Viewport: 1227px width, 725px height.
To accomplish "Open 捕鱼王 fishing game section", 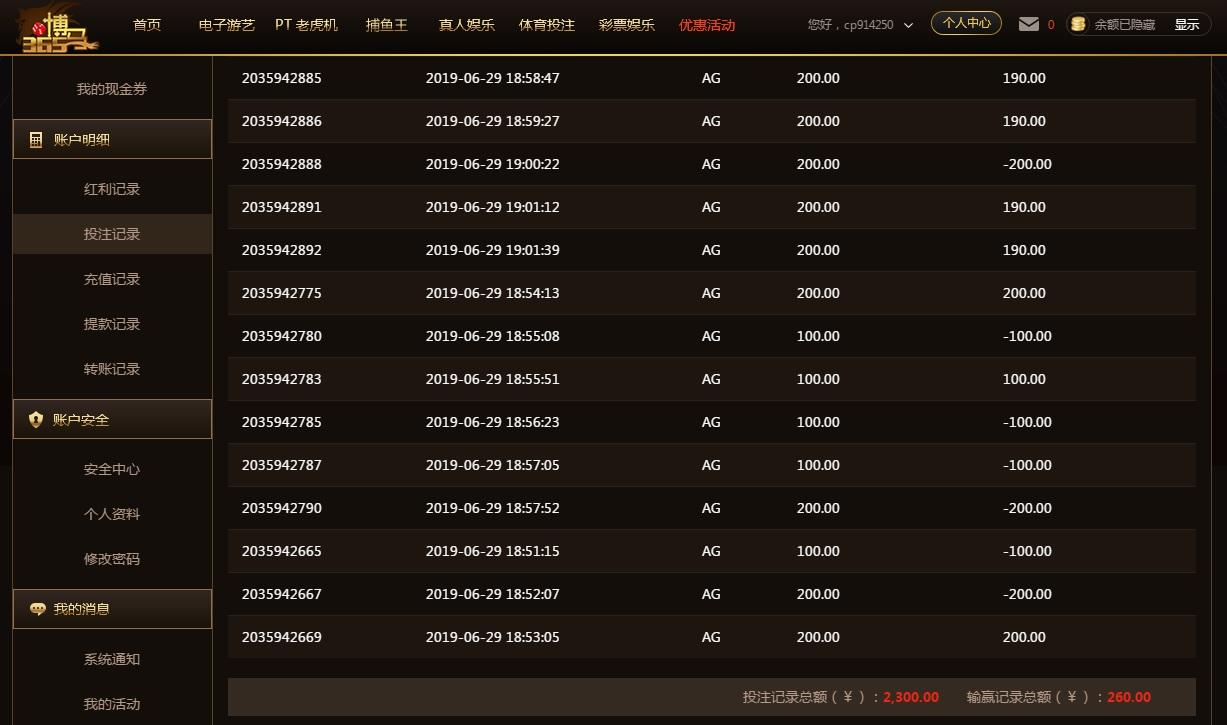I will pyautogui.click(x=387, y=24).
